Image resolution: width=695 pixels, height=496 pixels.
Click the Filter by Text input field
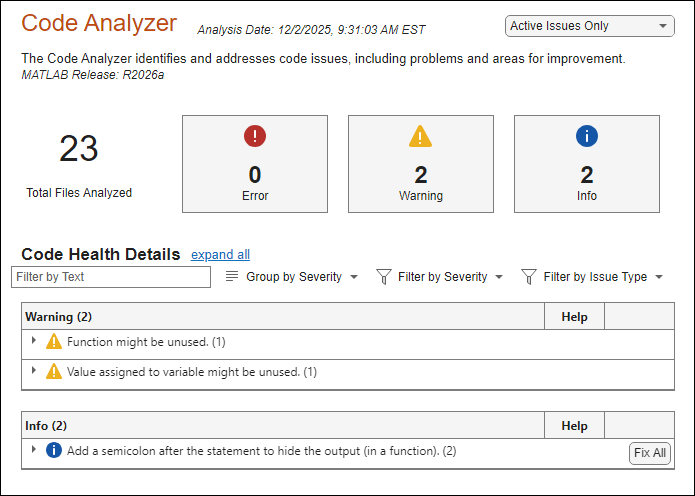click(x=111, y=277)
